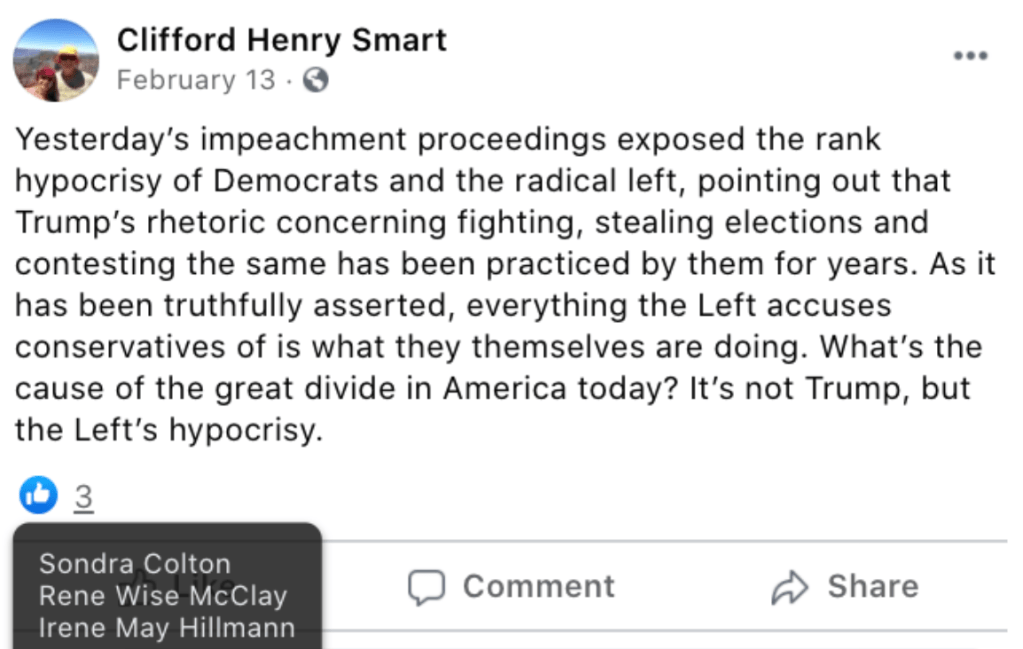Open the February 13 timestamp link
The height and width of the screenshot is (649, 1023).
[x=195, y=81]
